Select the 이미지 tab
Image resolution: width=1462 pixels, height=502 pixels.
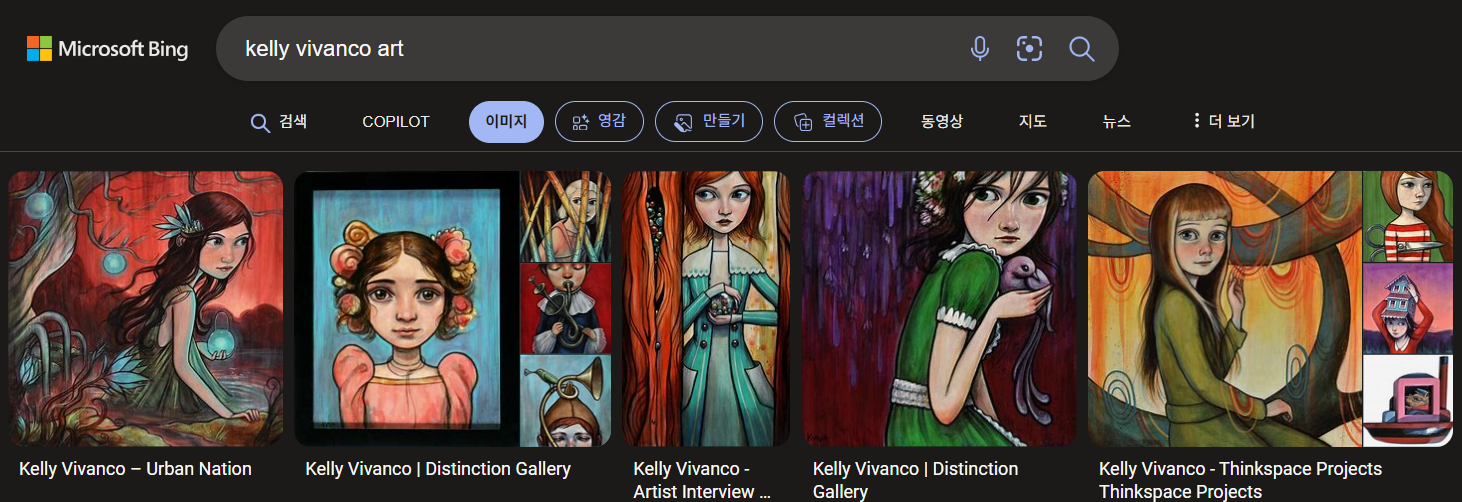[506, 122]
